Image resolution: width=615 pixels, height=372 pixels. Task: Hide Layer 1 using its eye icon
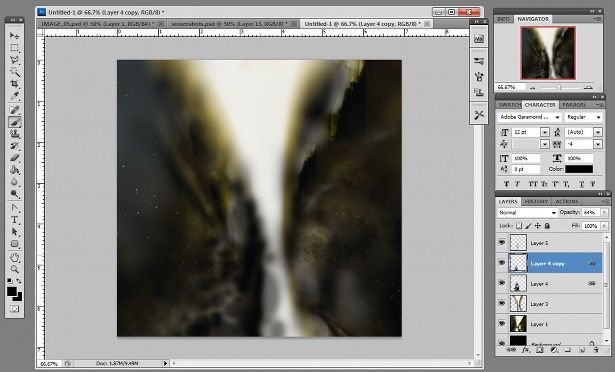(x=502, y=324)
